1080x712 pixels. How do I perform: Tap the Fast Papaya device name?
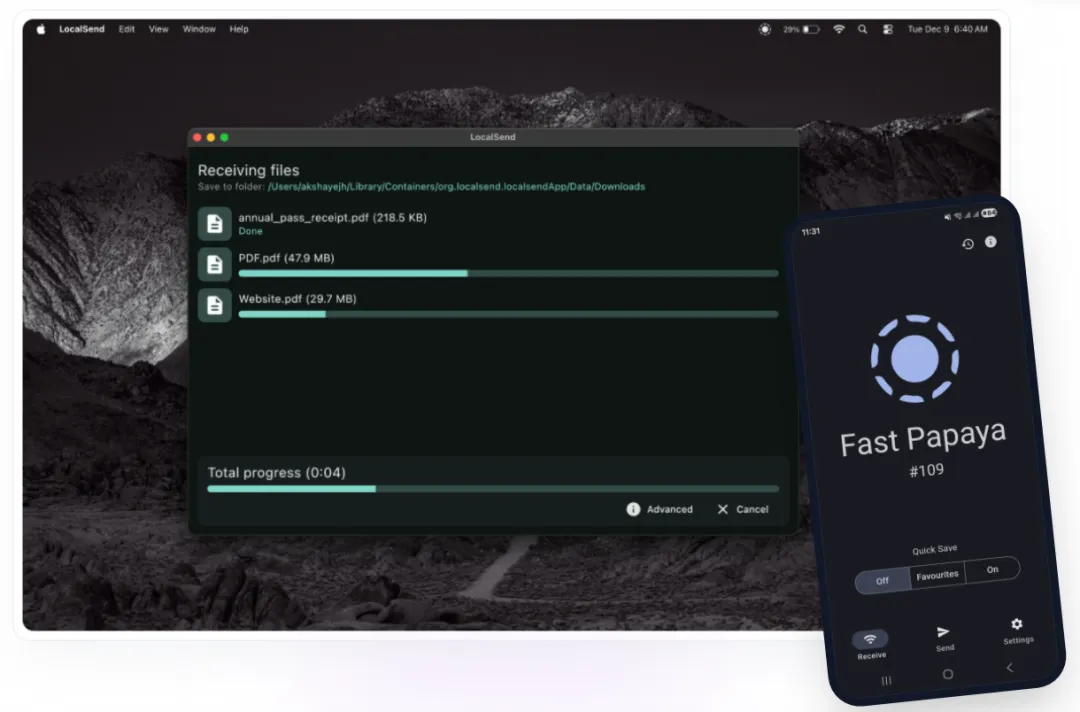click(x=923, y=438)
